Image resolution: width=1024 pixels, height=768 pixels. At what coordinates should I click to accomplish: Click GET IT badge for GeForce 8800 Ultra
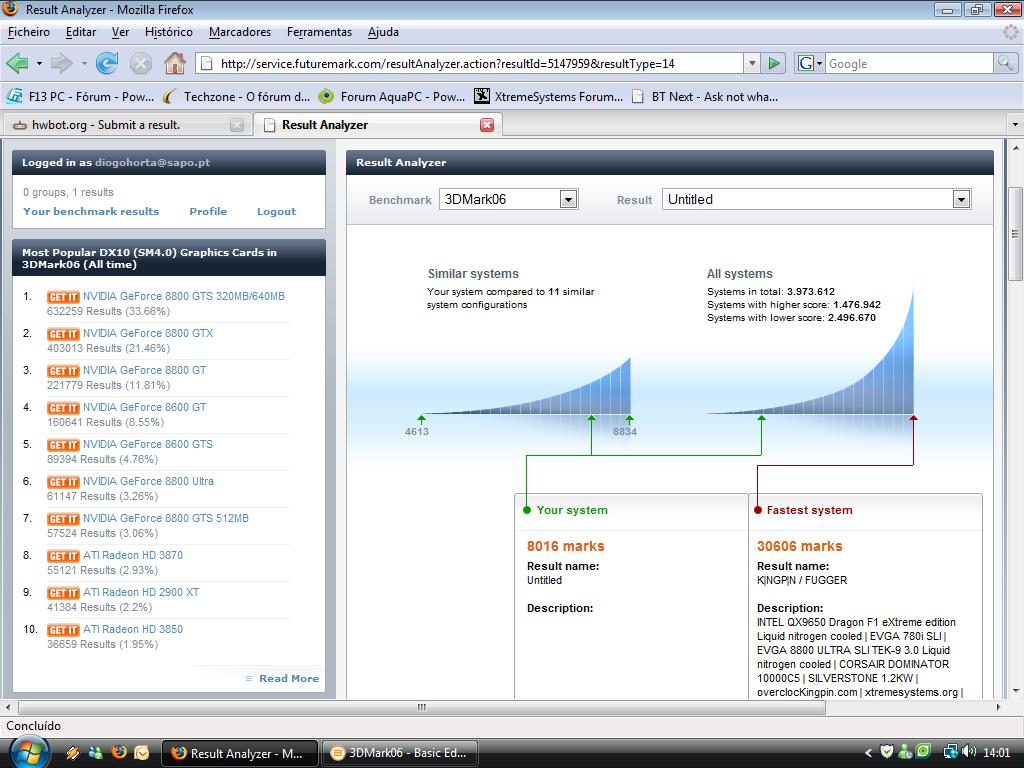pyautogui.click(x=63, y=482)
